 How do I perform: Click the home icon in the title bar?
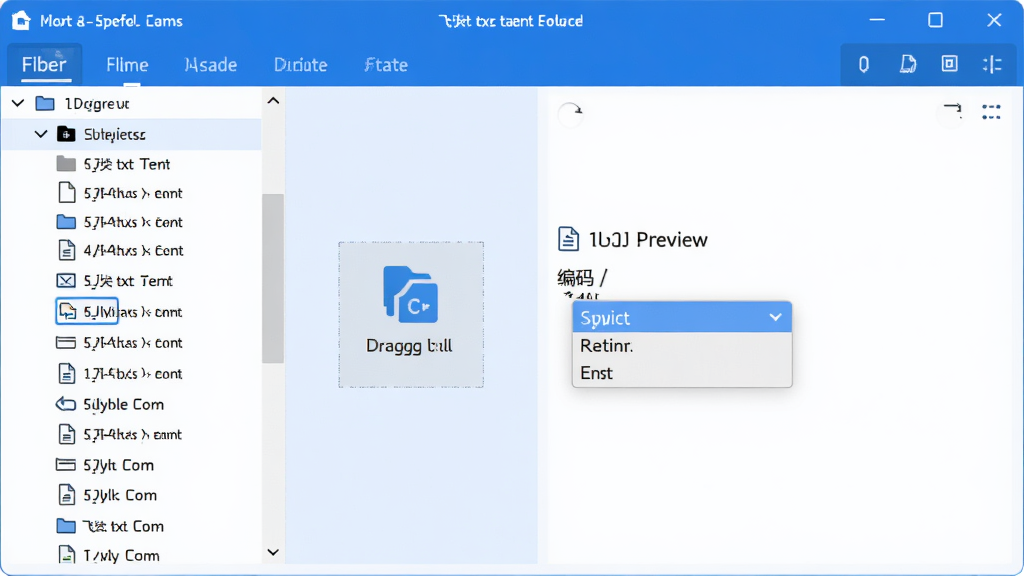point(21,21)
